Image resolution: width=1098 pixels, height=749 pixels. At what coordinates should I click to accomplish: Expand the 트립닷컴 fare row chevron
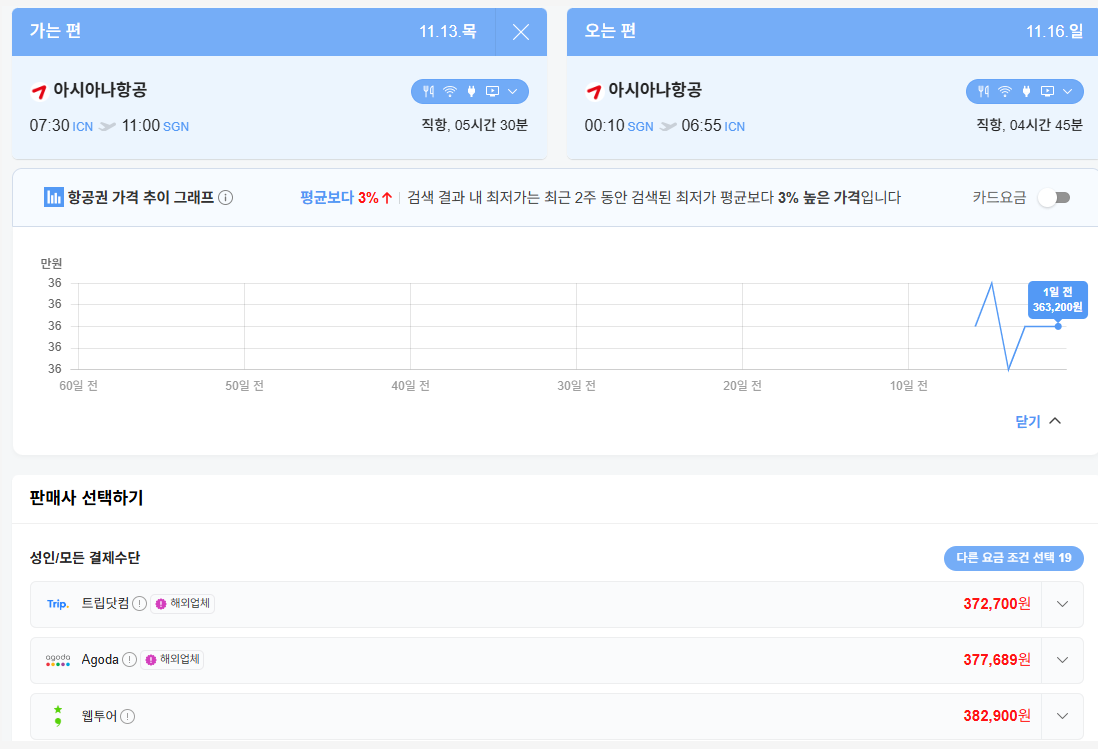click(x=1062, y=604)
